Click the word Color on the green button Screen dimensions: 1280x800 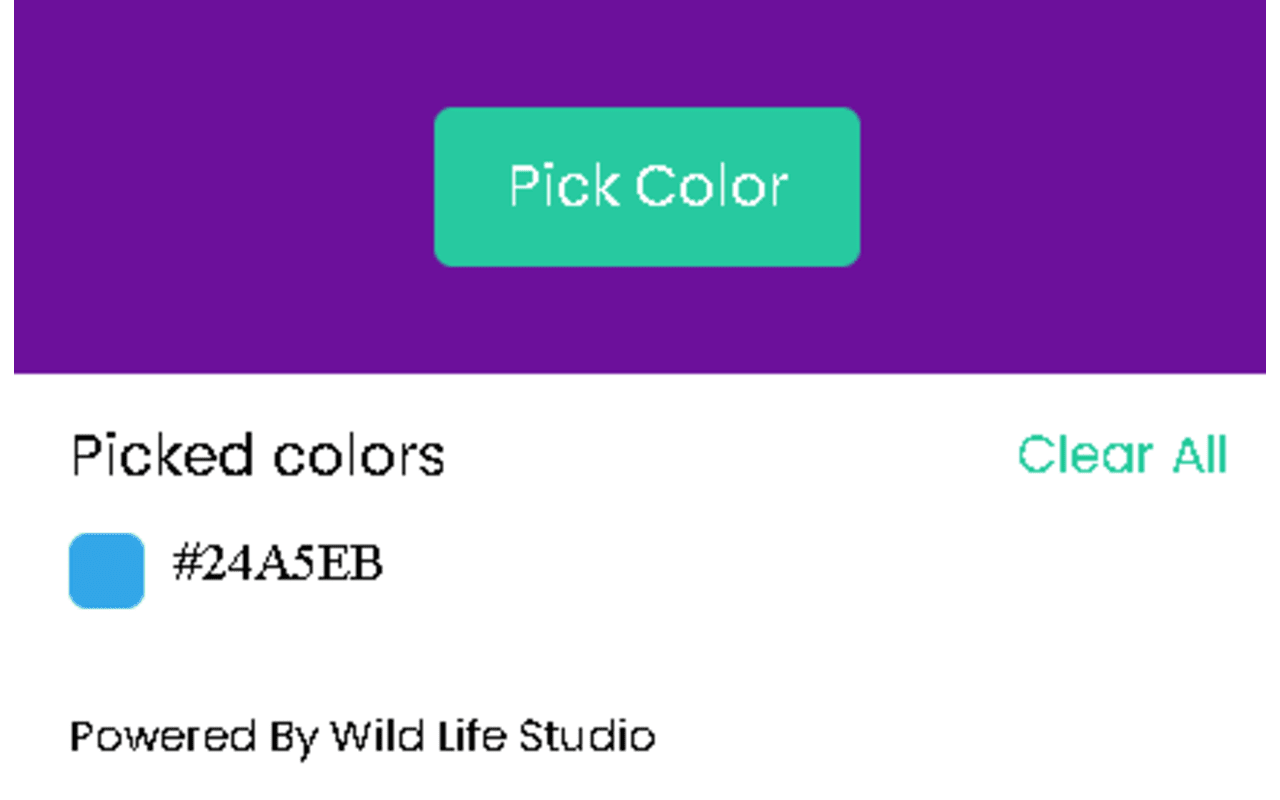tap(711, 187)
